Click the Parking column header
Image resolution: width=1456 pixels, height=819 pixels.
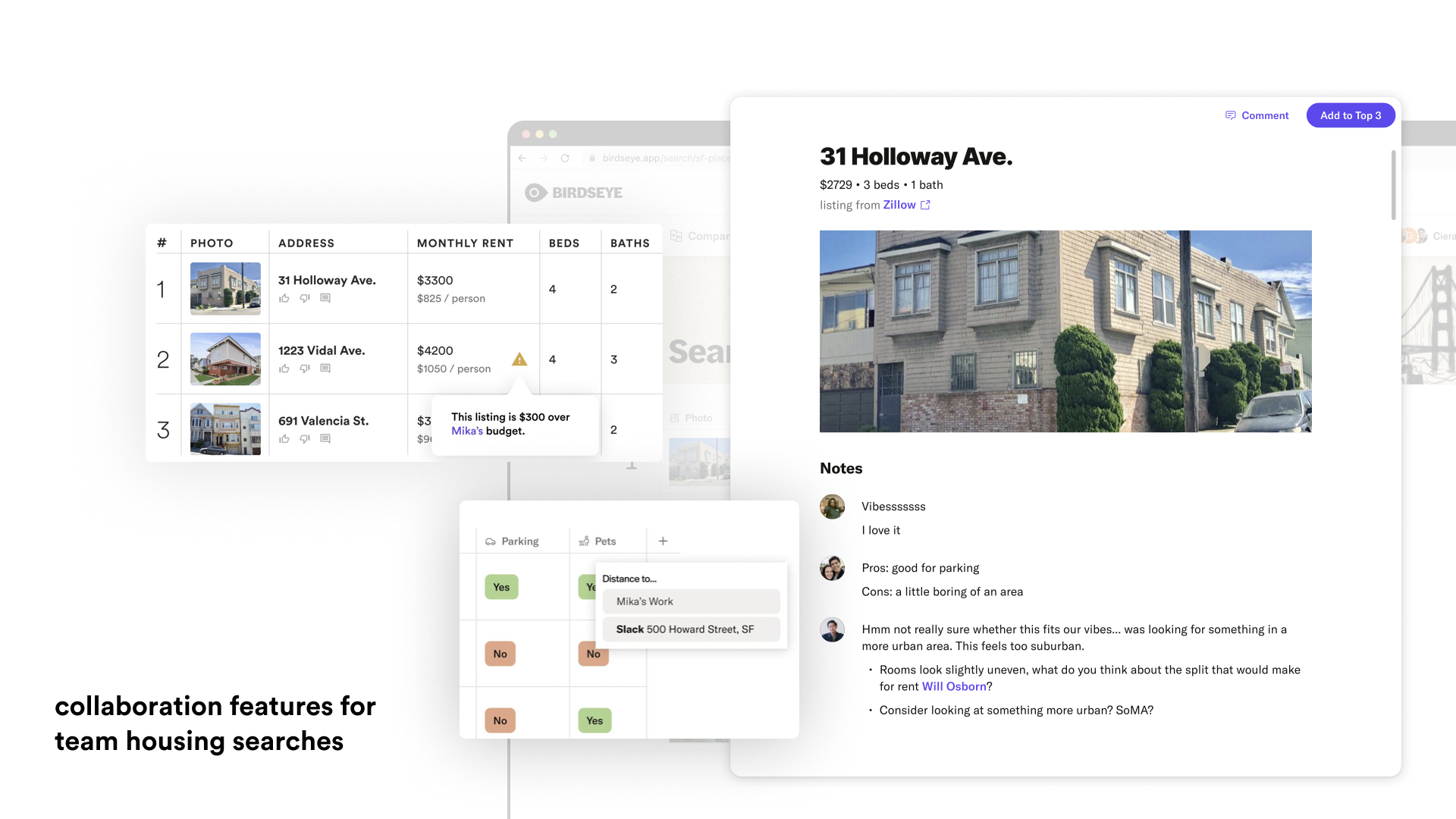point(513,541)
